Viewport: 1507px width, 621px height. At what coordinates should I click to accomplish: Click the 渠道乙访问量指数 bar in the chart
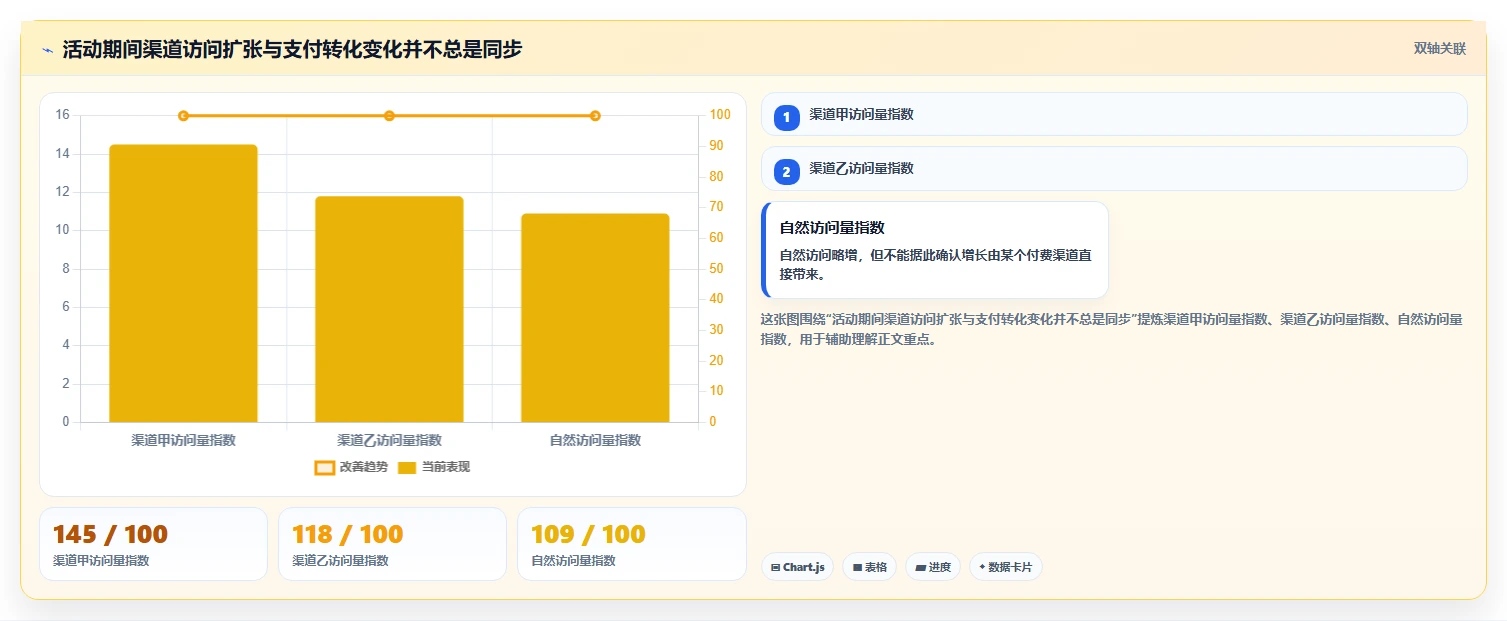coord(389,309)
